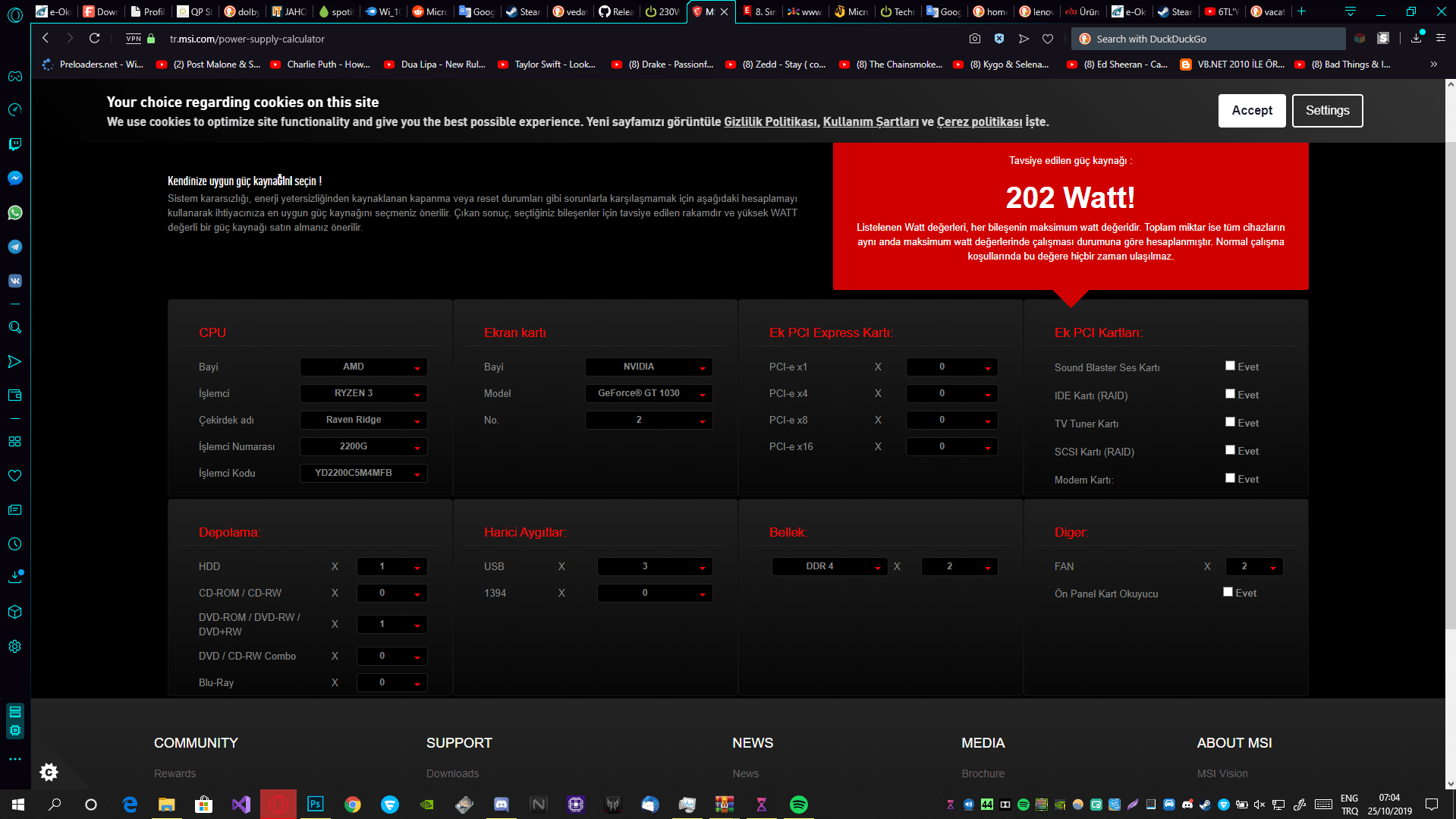Toggle the VPN badge in address bar
This screenshot has width=1456, height=819.
(134, 39)
